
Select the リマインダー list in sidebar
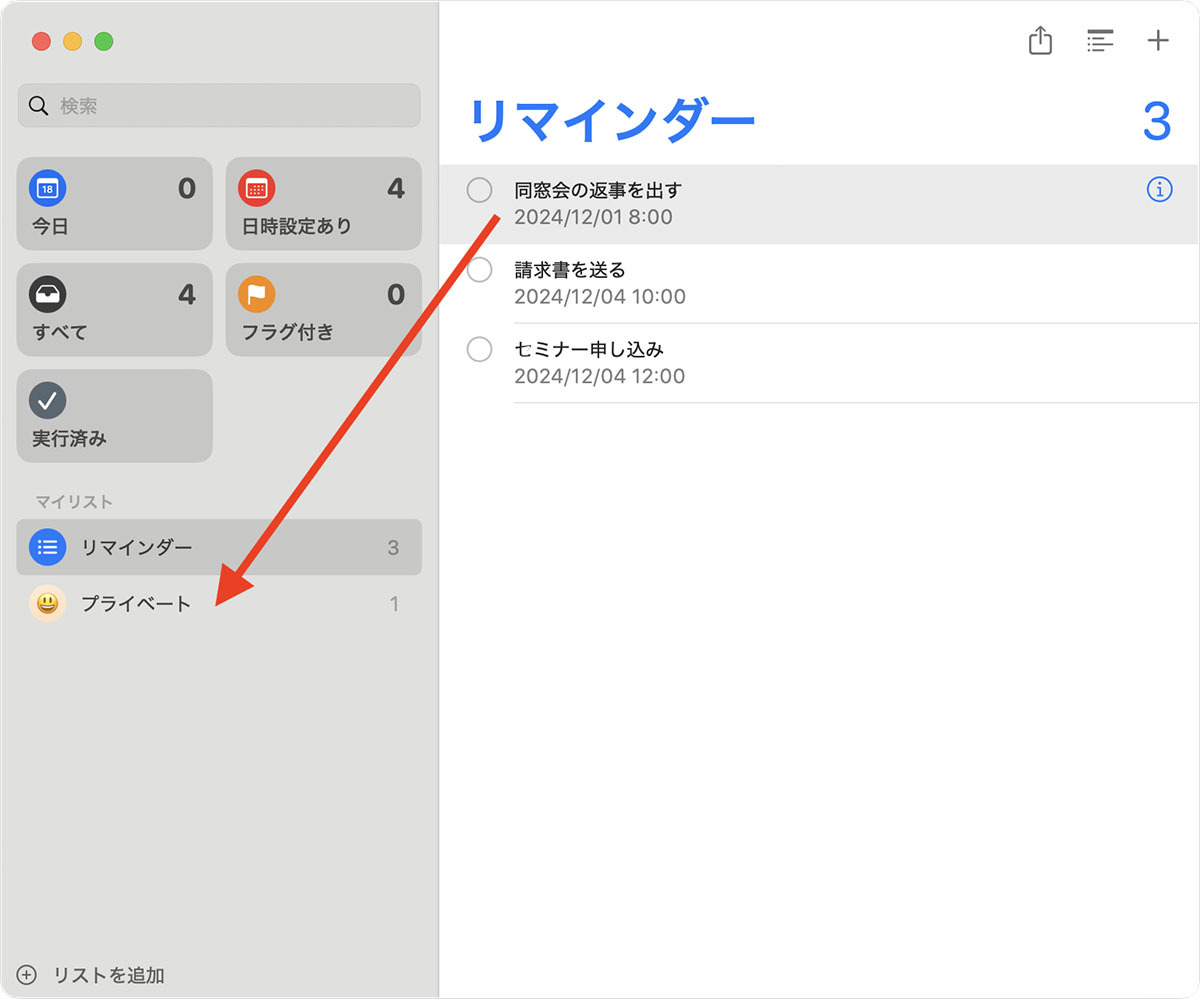pyautogui.click(x=219, y=547)
